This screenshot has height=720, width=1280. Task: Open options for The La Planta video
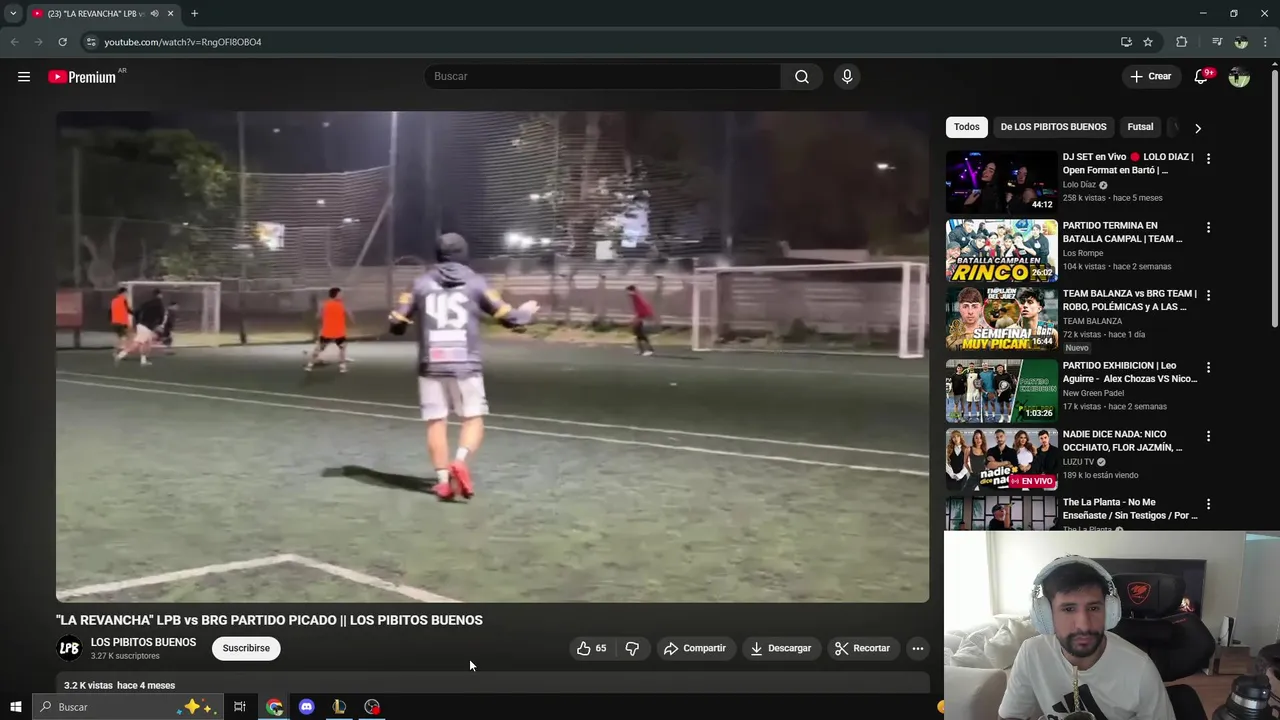pyautogui.click(x=1208, y=504)
